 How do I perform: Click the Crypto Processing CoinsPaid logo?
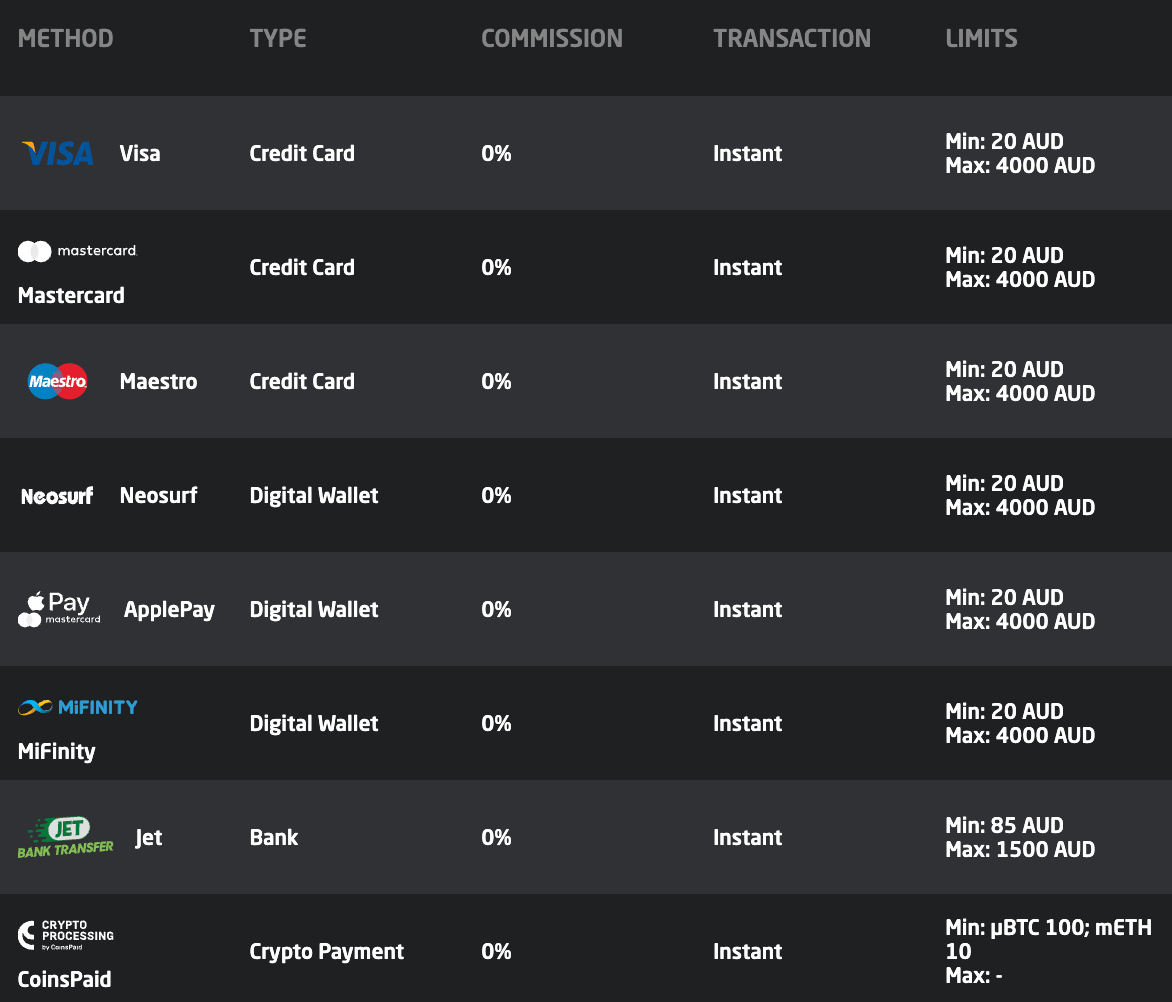66,935
